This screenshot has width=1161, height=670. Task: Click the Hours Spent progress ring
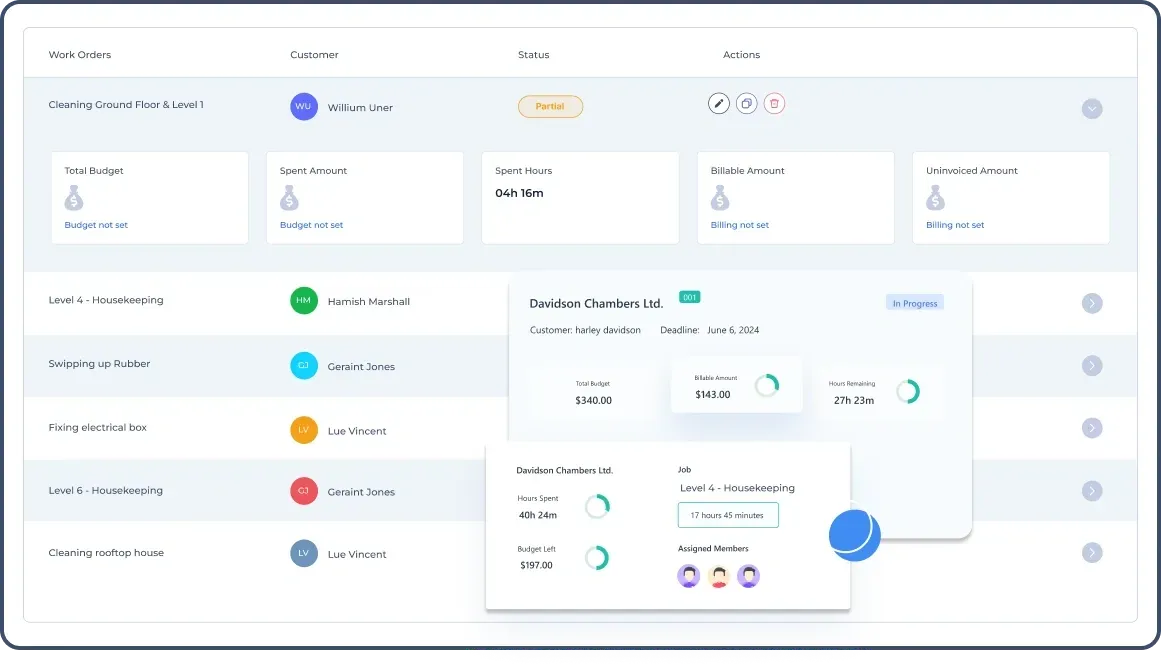coord(597,507)
